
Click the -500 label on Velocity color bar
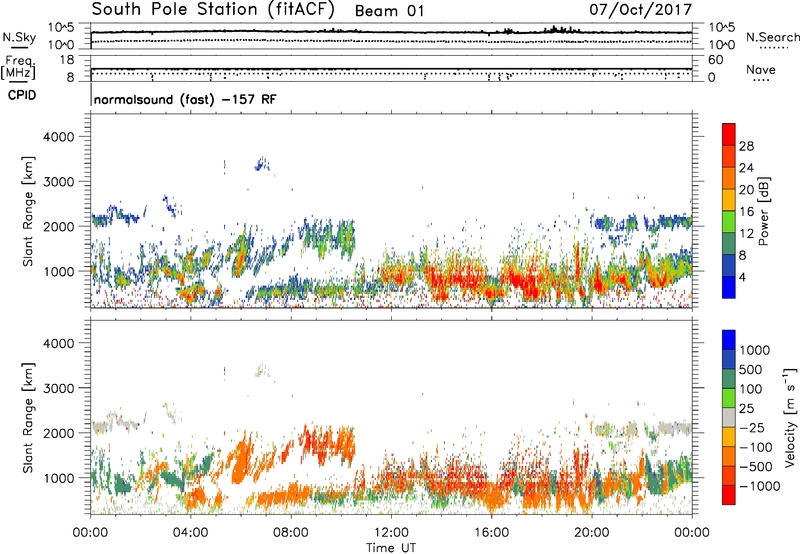[x=756, y=466]
